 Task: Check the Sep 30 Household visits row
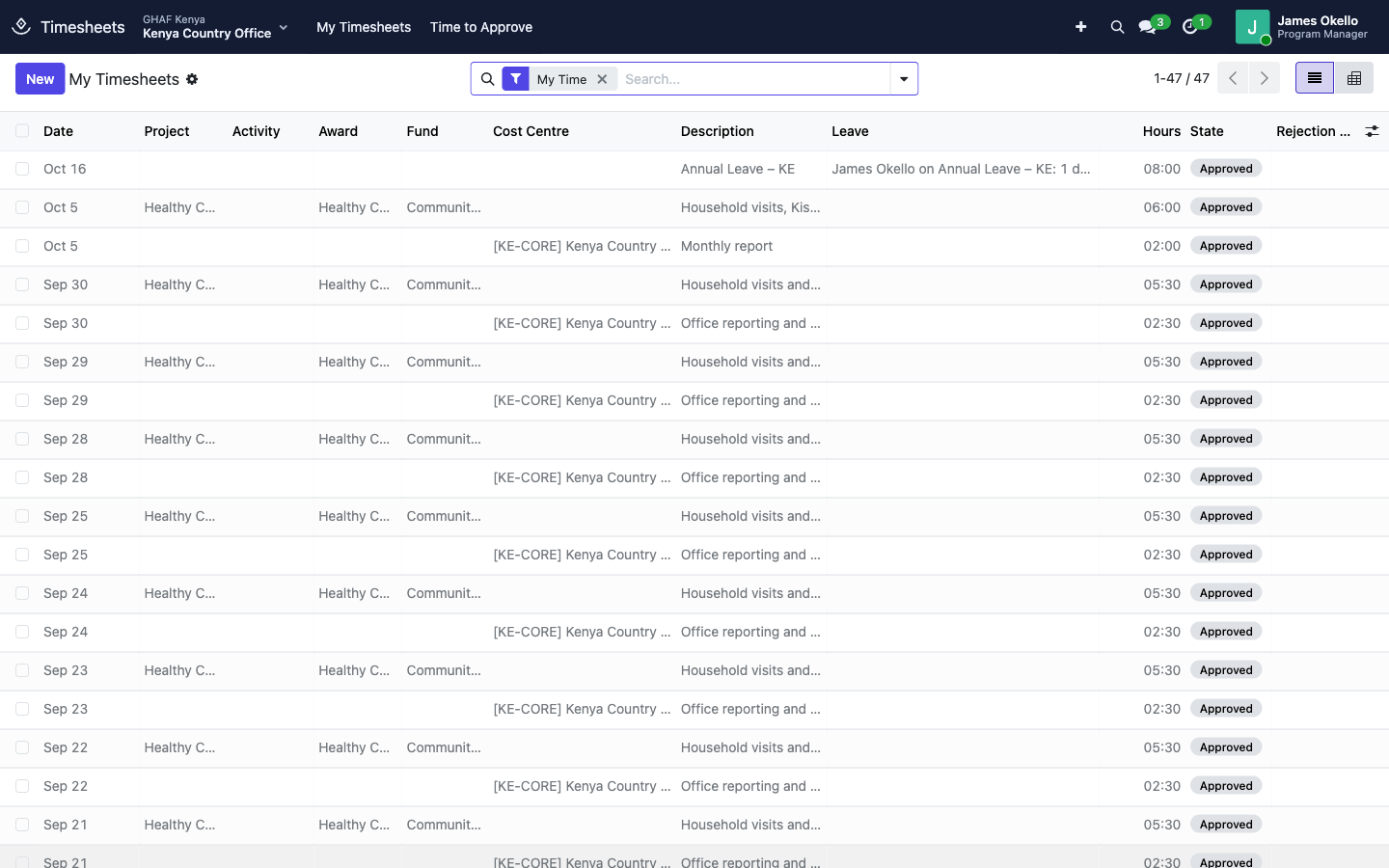(22, 285)
